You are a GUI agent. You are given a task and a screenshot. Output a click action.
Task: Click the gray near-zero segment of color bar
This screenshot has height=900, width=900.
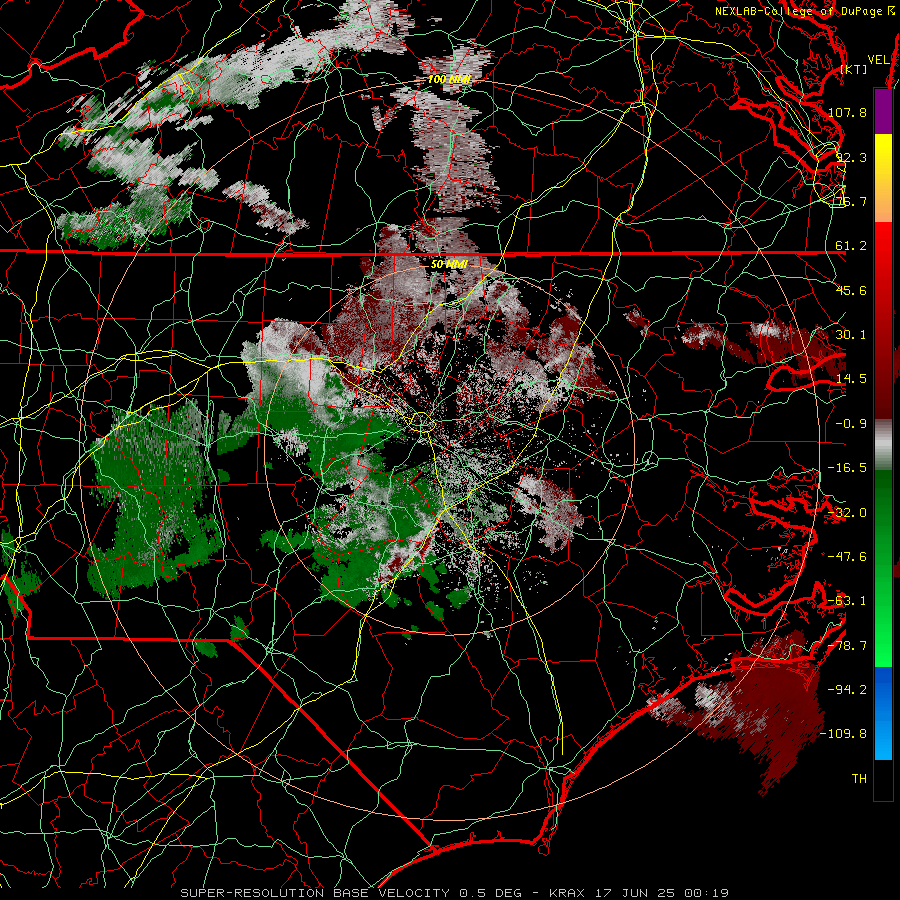pyautogui.click(x=883, y=445)
